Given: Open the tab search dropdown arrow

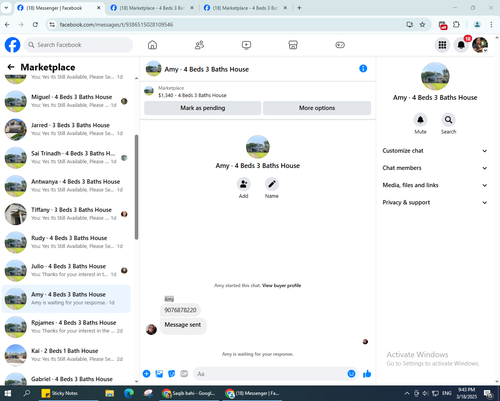Looking at the screenshot, I should click(x=6, y=8).
